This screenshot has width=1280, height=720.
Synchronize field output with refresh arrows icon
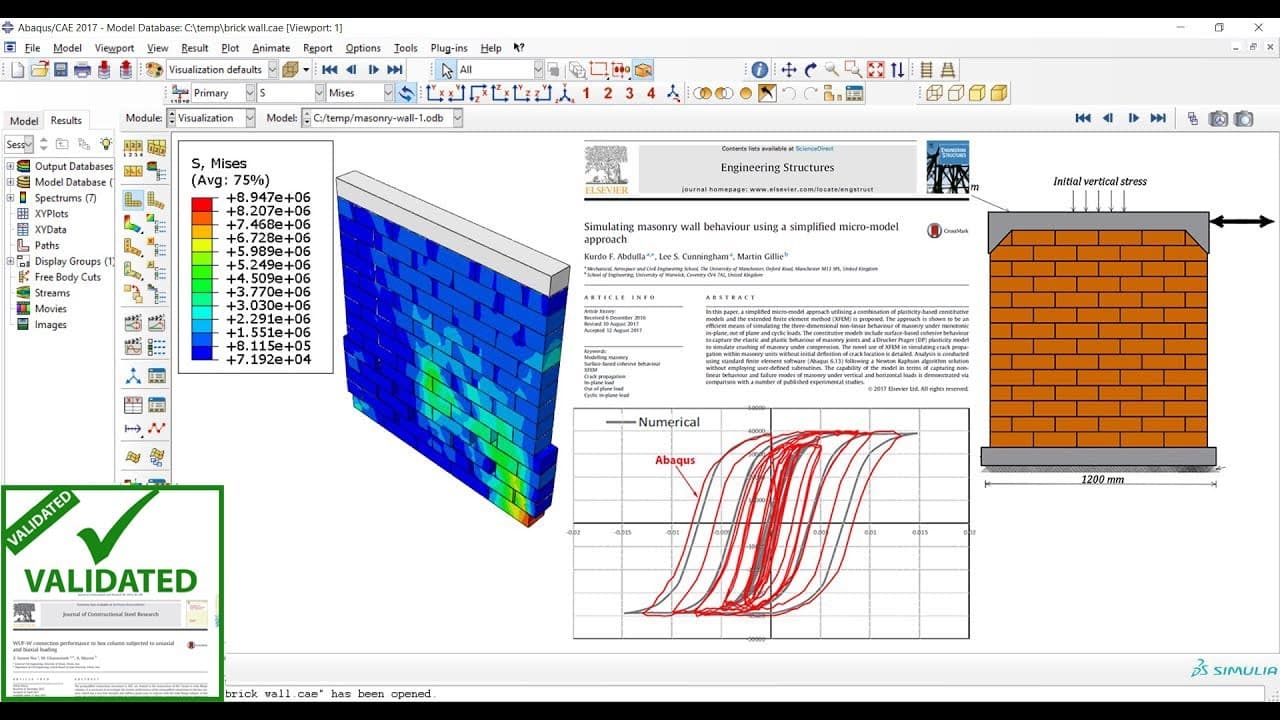pos(406,93)
